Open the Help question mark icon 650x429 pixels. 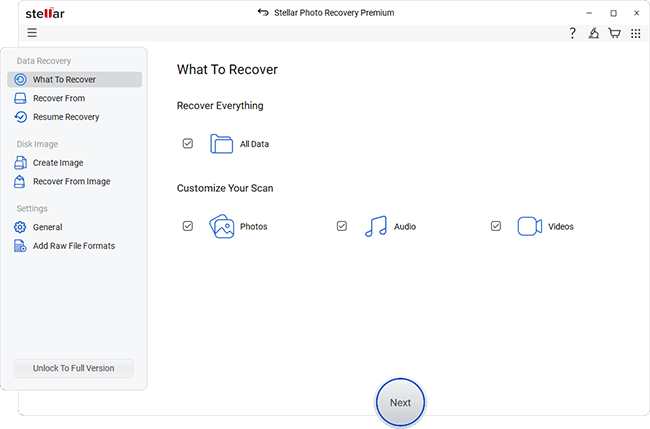pos(572,33)
